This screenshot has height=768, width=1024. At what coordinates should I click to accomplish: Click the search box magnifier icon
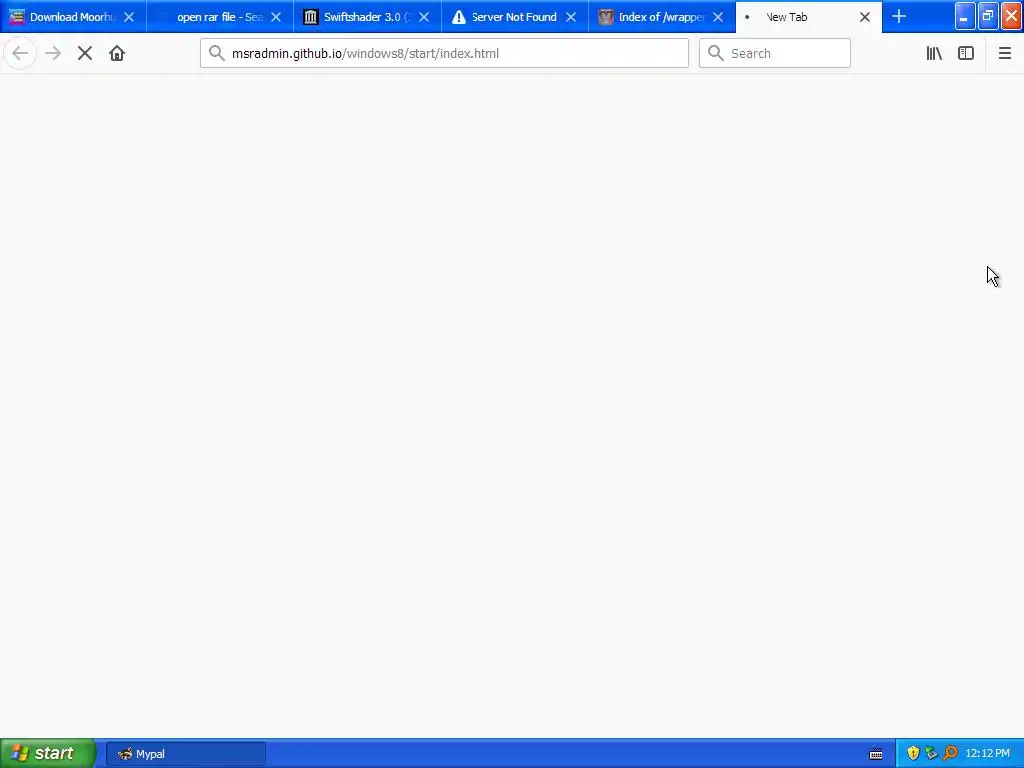[x=716, y=53]
